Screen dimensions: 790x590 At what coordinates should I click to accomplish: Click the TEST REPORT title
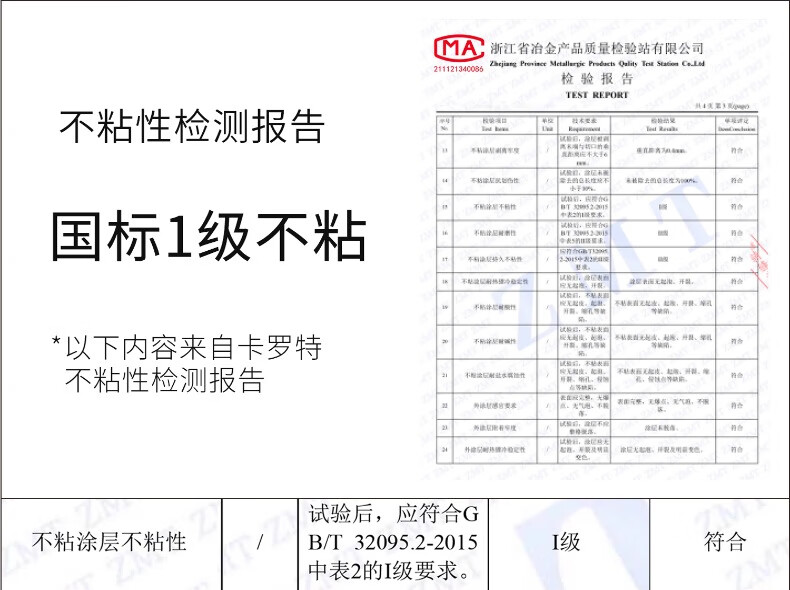[597, 95]
